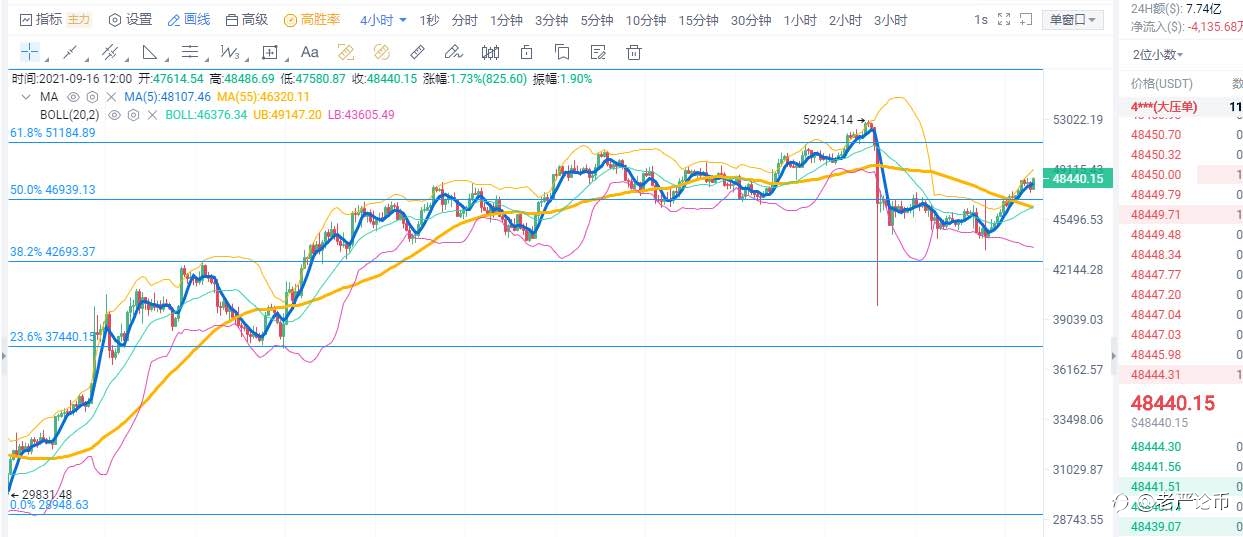Screen dimensions: 1243x537
Task: Switch to 3分钟 timeframe
Action: tap(551, 20)
